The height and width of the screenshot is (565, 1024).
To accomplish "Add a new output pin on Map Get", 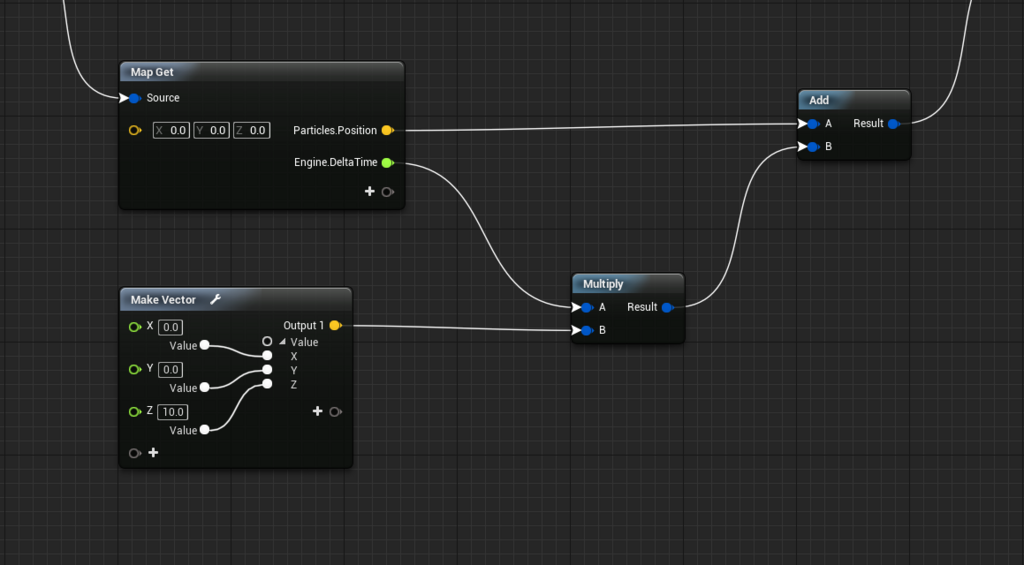I will (x=370, y=191).
